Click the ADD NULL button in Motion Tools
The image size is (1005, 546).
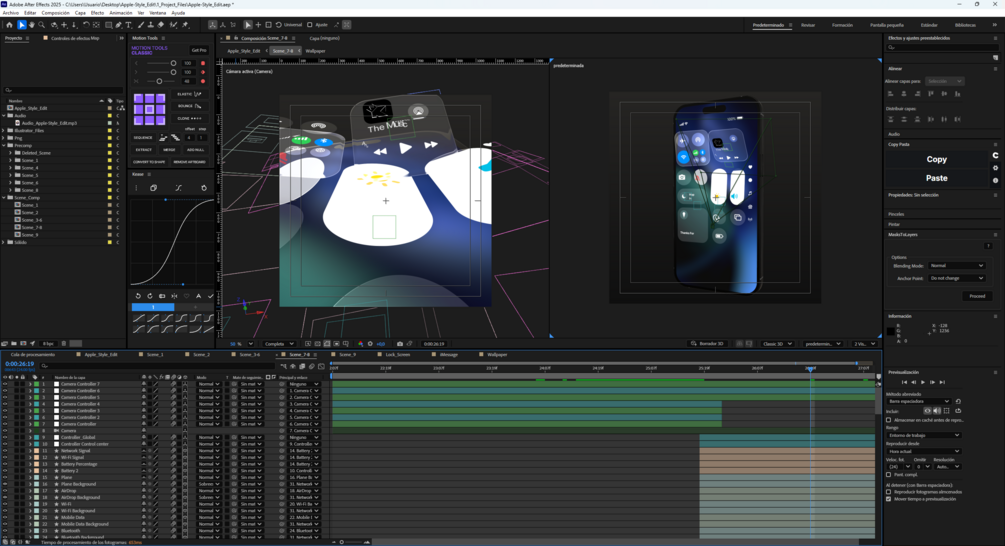coord(195,150)
